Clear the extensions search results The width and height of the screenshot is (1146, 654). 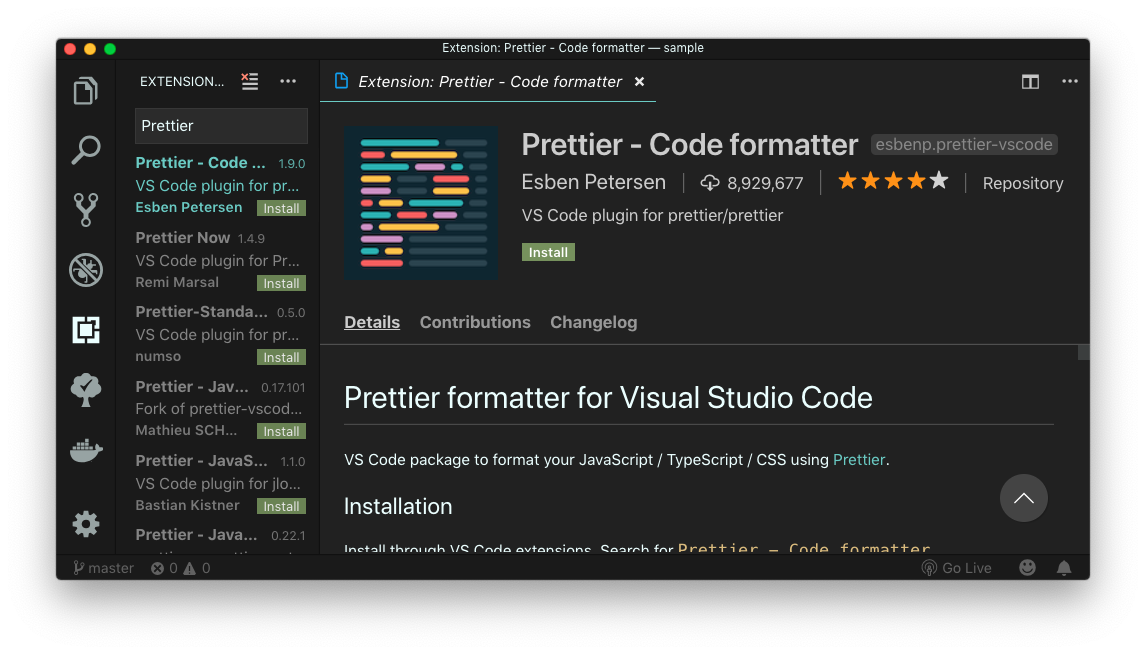point(250,81)
